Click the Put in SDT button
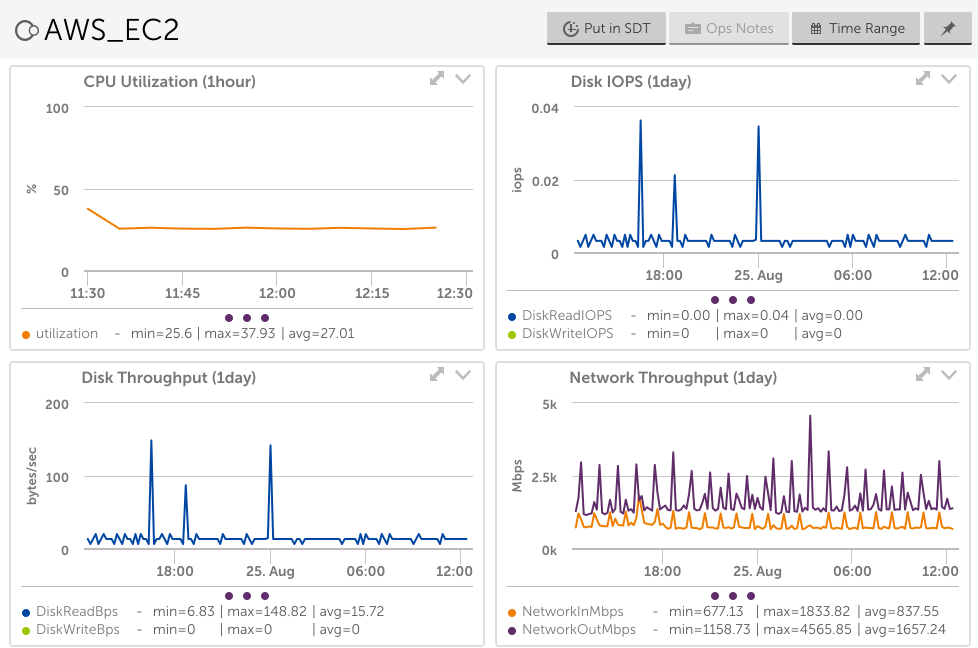Viewport: 978px width, 648px height. pos(606,29)
